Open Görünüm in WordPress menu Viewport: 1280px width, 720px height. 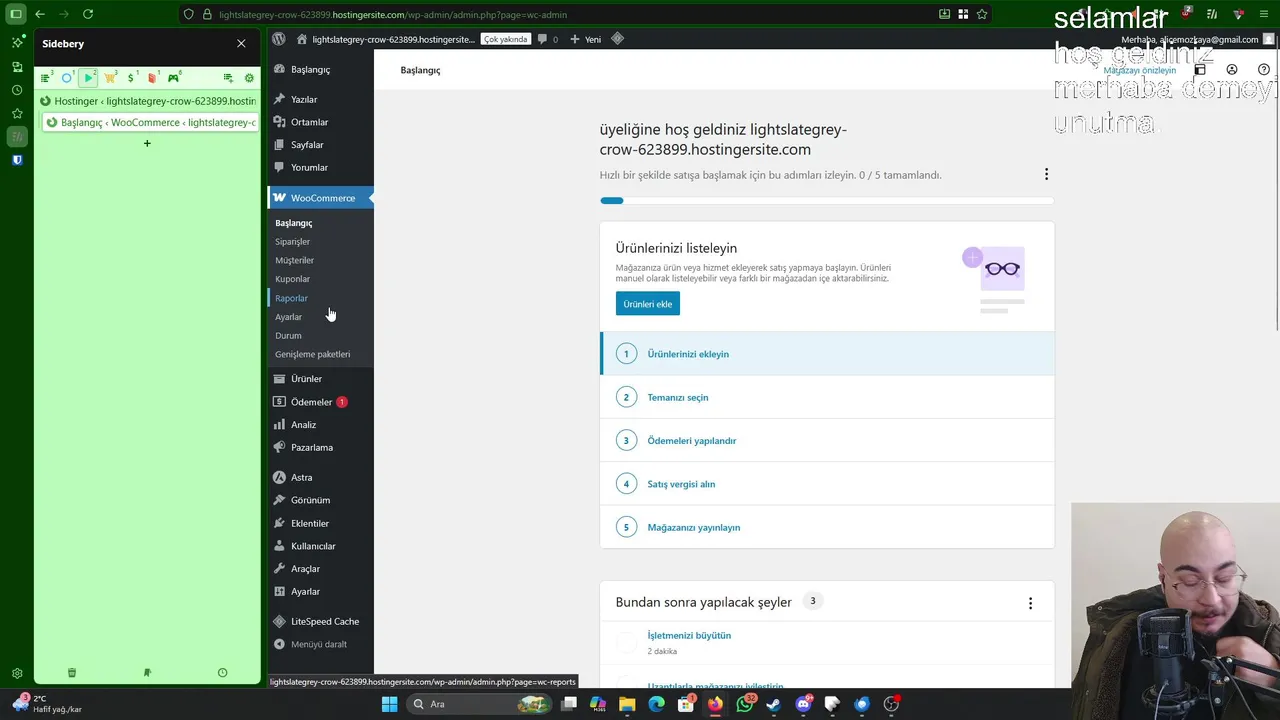[320, 500]
